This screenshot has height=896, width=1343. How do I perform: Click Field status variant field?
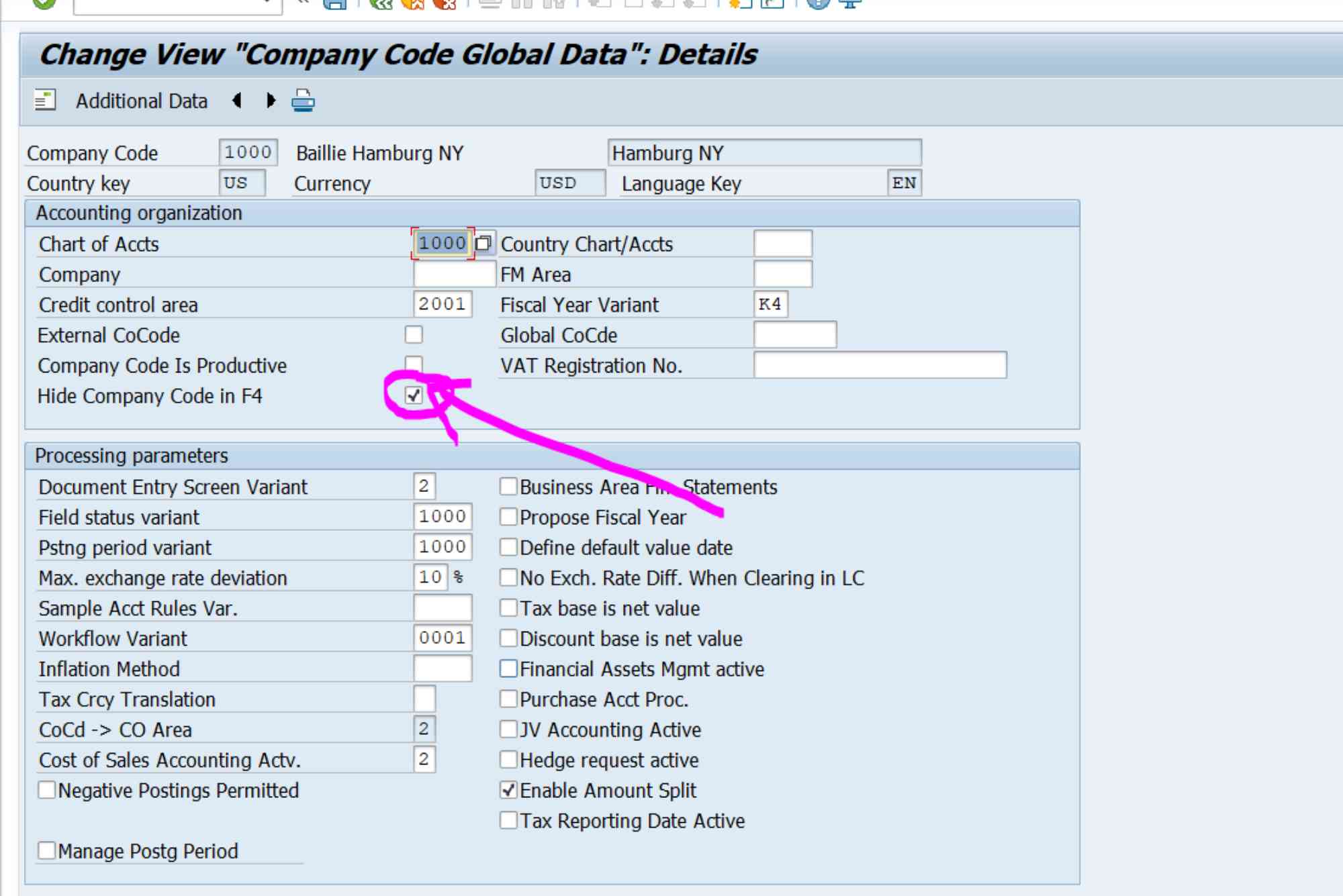coord(443,516)
